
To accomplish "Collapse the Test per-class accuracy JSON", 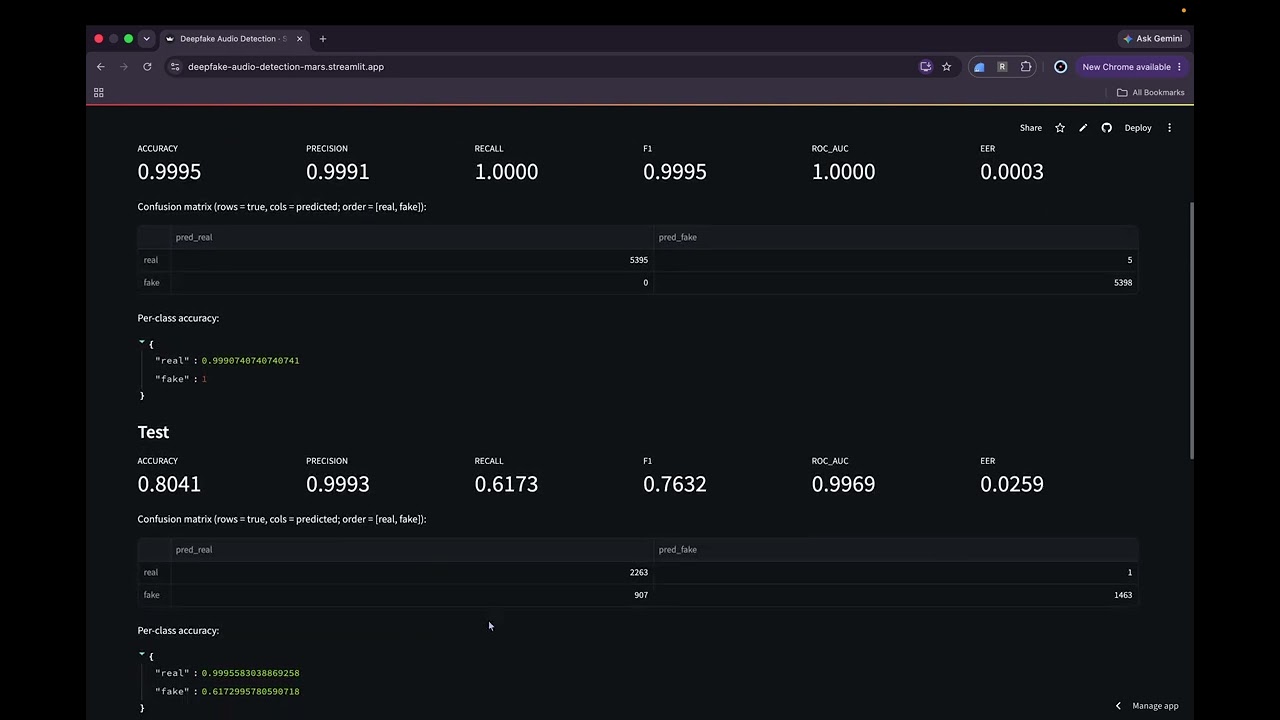I will (142, 654).
